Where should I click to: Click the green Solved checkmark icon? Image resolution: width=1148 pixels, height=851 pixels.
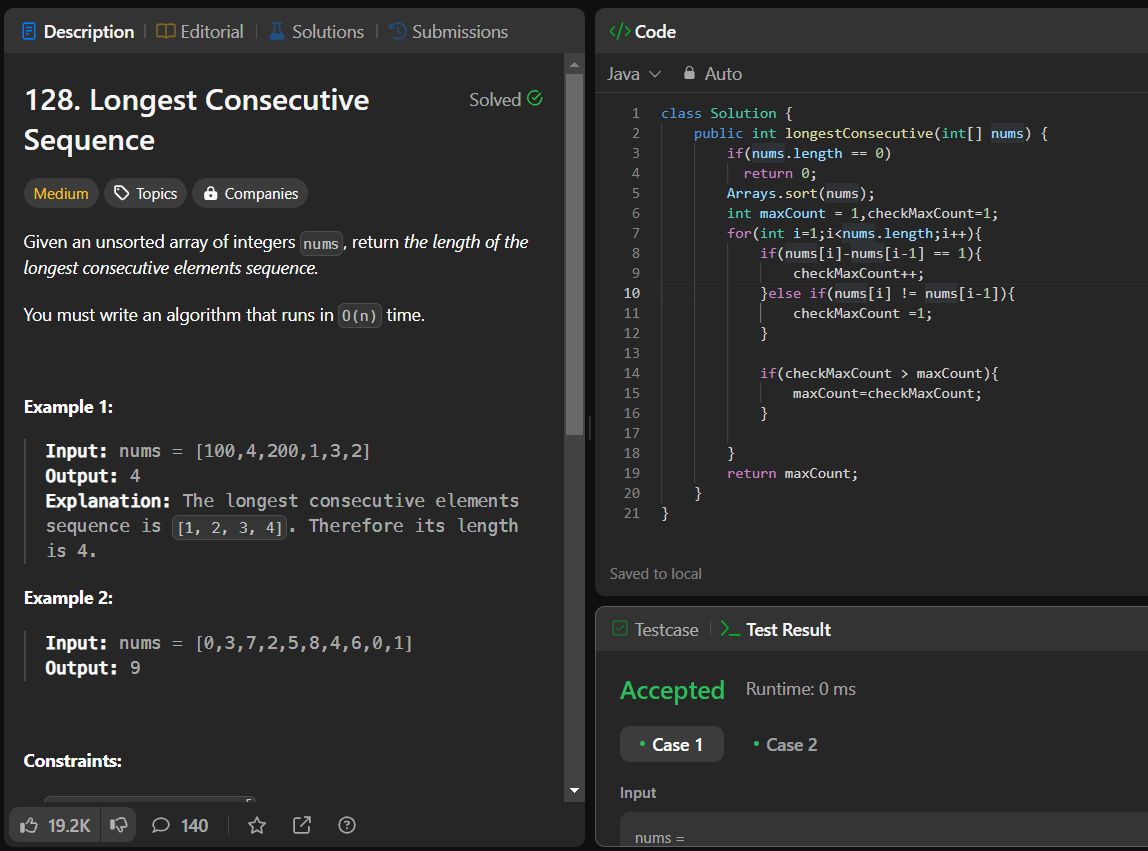pyautogui.click(x=535, y=98)
